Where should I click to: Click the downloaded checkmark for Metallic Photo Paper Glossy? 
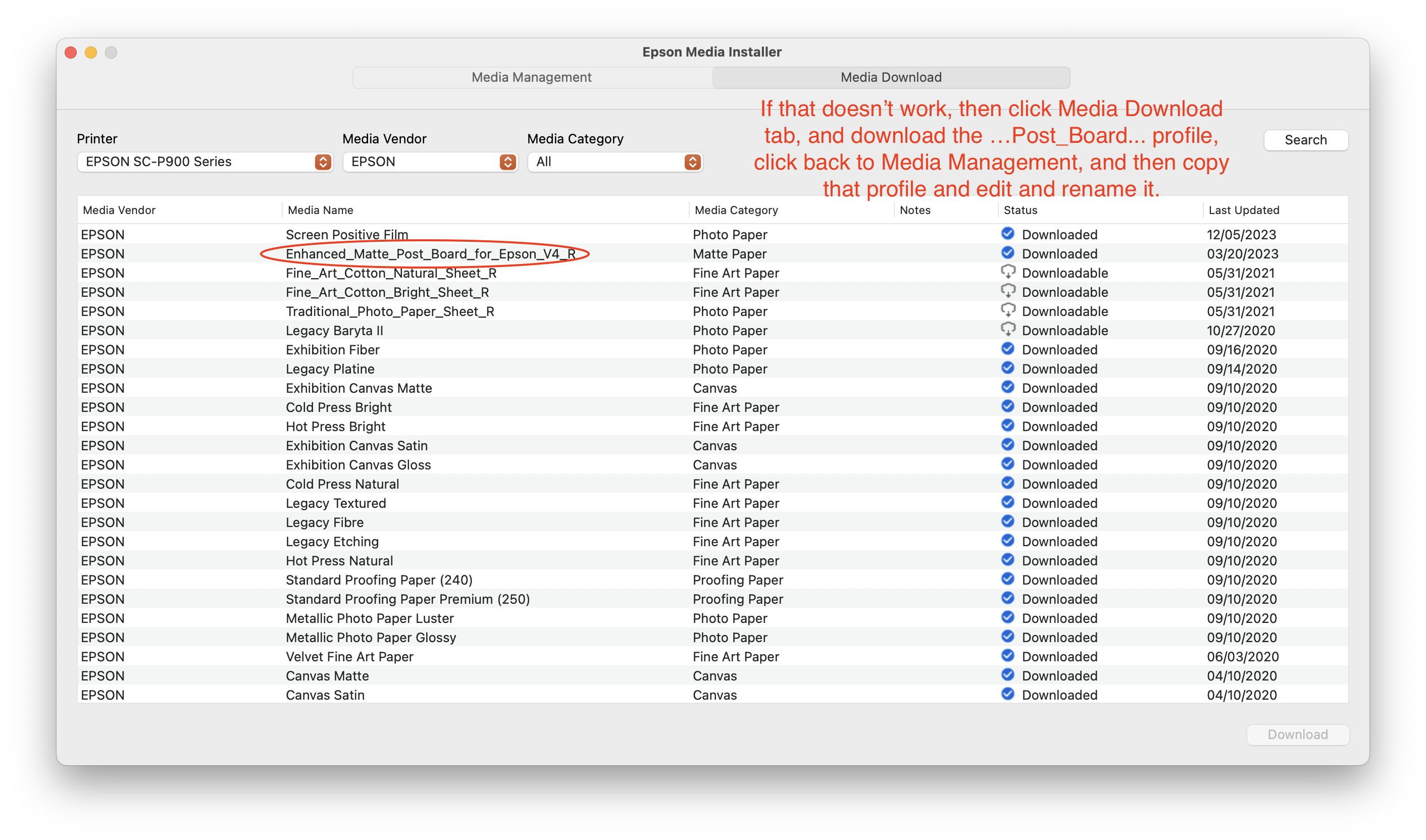1008,636
